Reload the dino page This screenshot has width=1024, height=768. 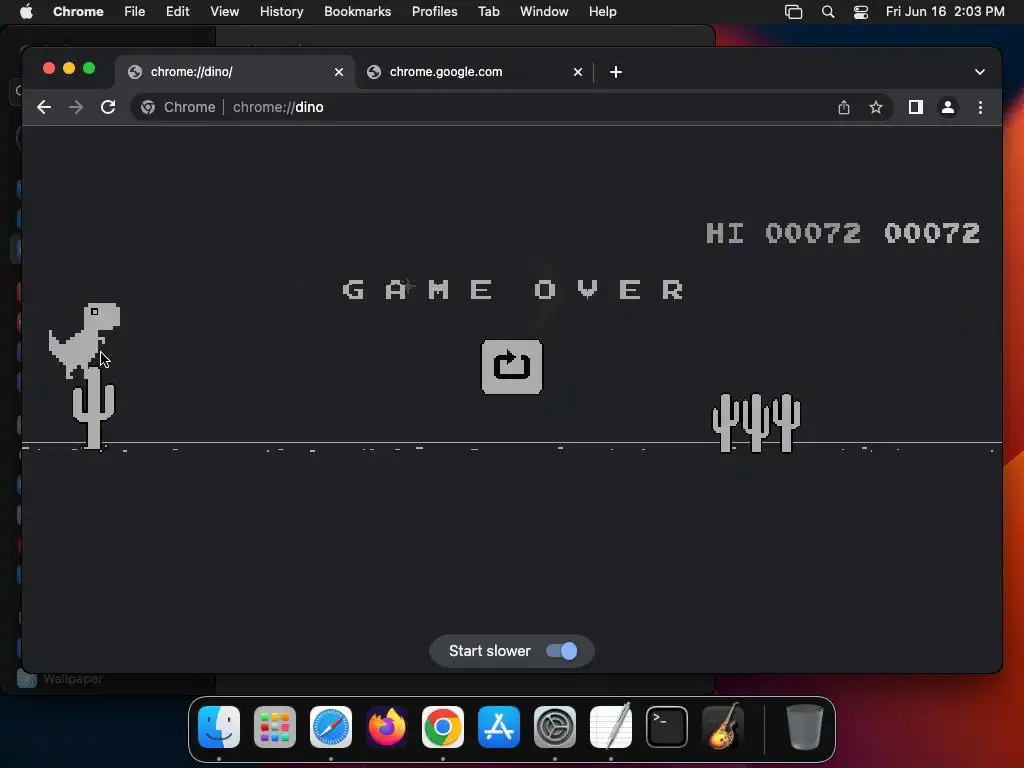click(108, 107)
